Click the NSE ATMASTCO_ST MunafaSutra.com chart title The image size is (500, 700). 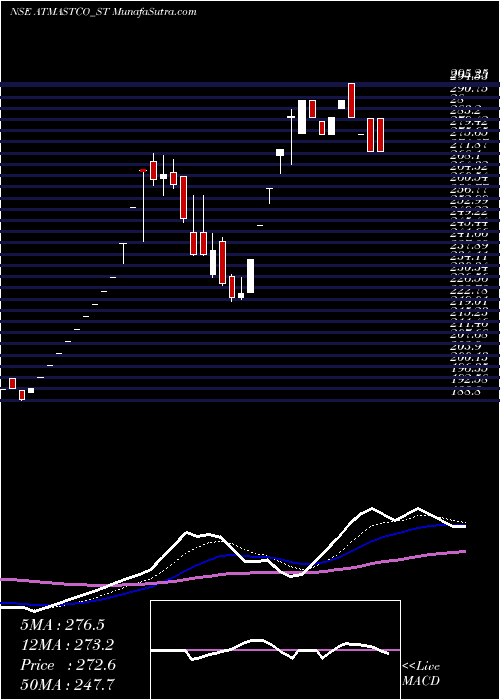coord(103,12)
